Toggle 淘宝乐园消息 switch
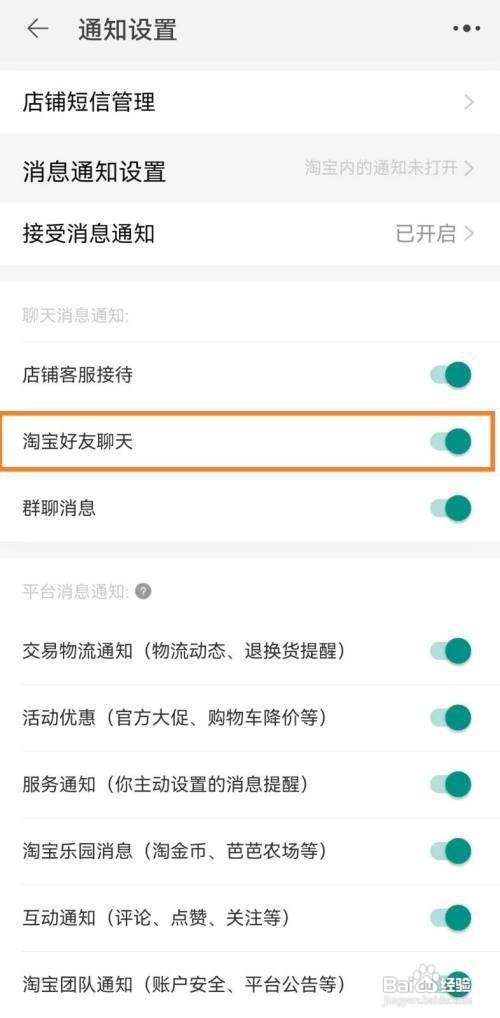 click(x=451, y=850)
